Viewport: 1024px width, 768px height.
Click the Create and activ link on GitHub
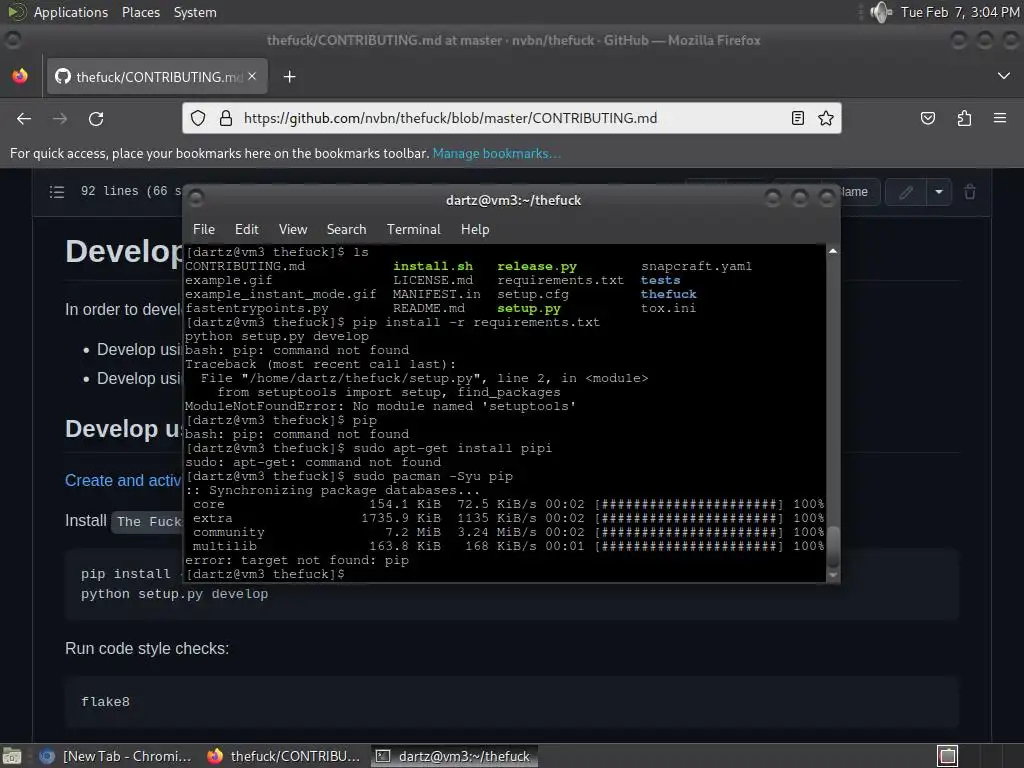[x=123, y=480]
